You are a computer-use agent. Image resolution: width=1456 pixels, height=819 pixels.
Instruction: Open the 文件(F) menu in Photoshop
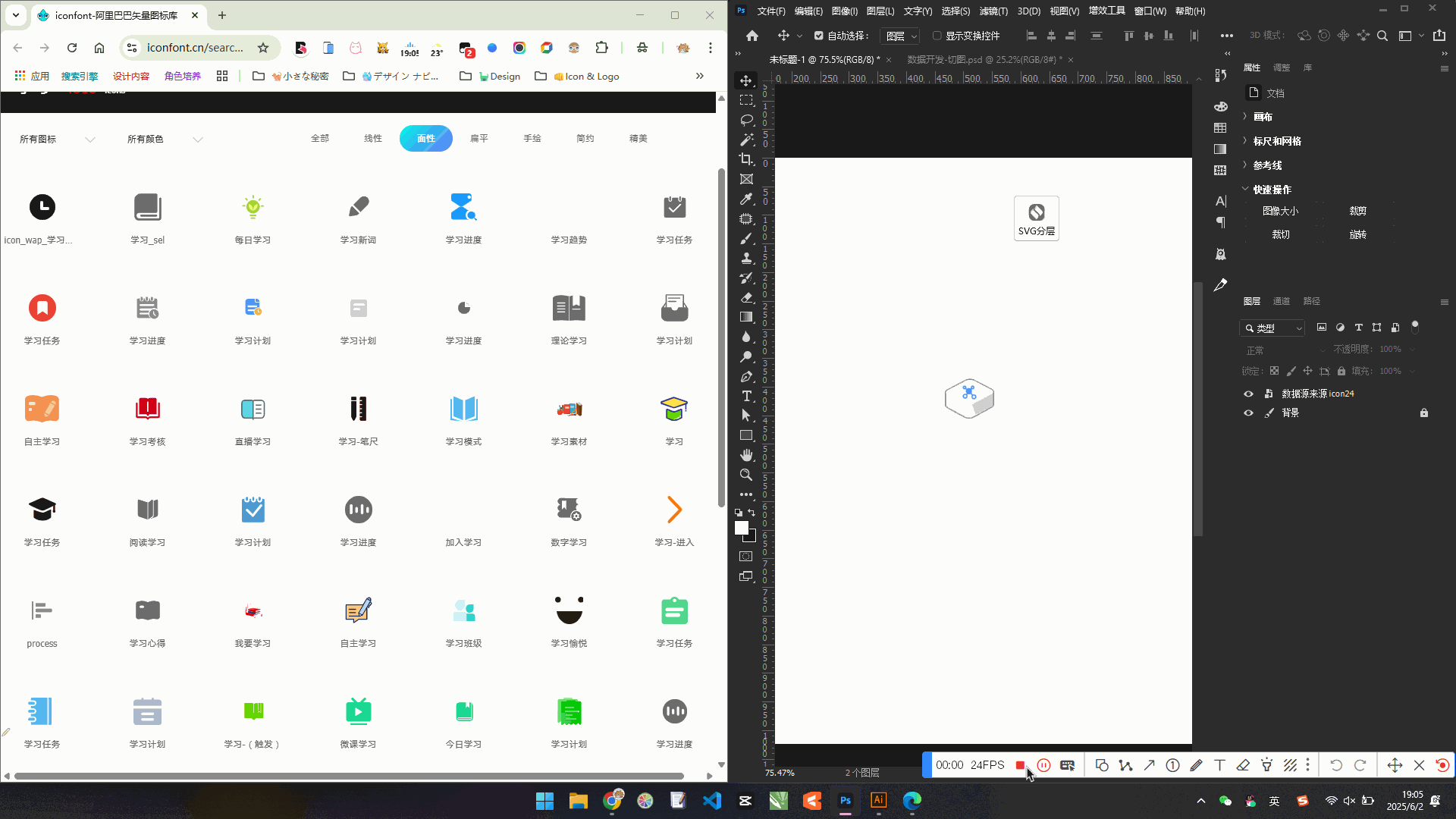coord(771,11)
